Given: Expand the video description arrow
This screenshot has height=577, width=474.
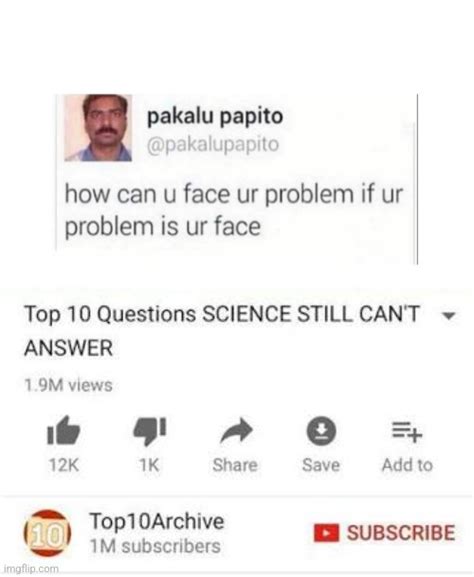Looking at the screenshot, I should 449,315.
